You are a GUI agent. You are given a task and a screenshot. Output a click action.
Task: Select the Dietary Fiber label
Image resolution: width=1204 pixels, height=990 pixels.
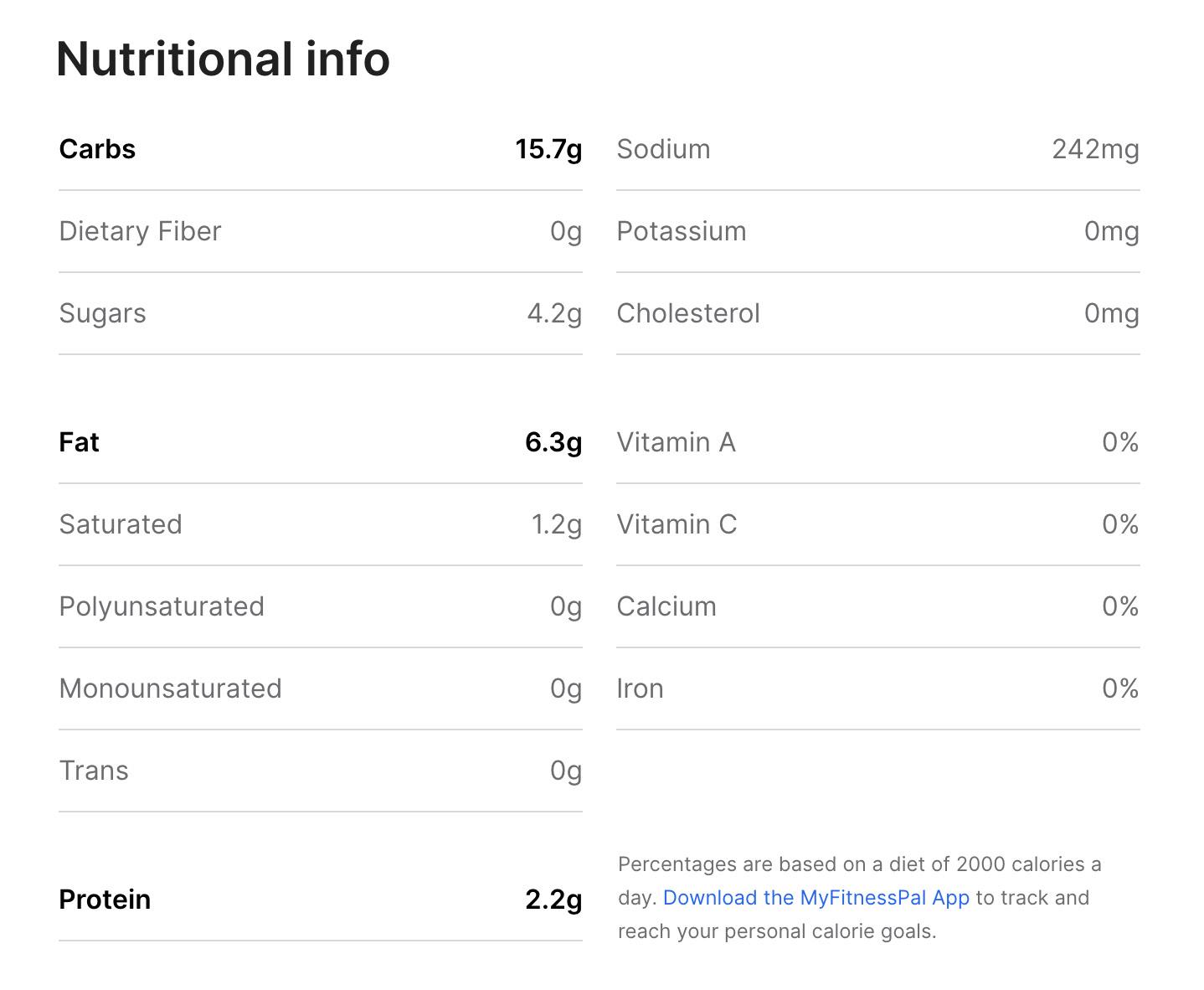[140, 231]
